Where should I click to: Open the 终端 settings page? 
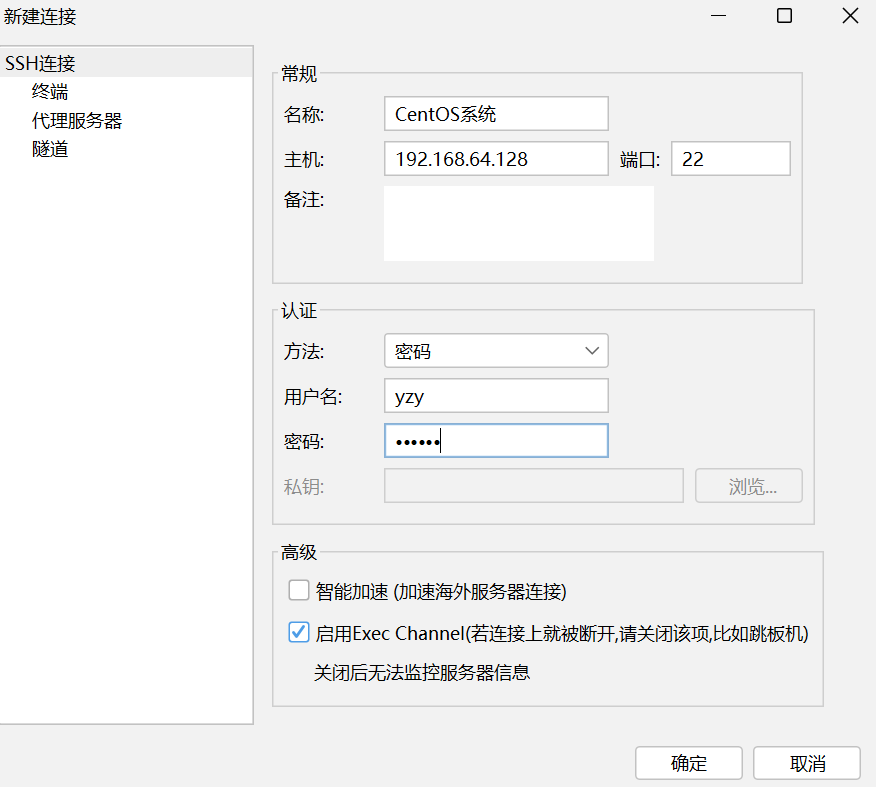(50, 92)
